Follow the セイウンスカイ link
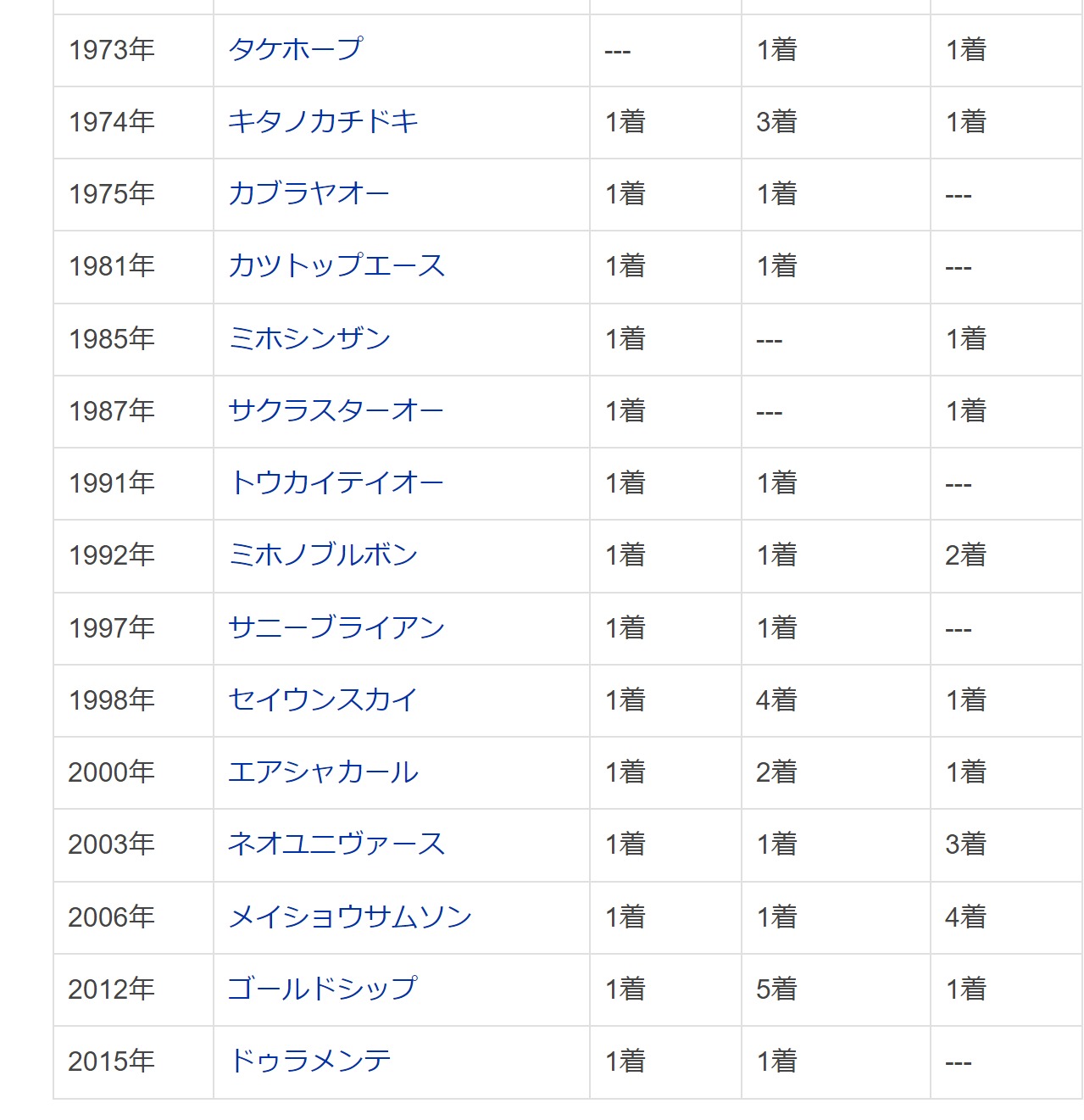 (x=323, y=700)
